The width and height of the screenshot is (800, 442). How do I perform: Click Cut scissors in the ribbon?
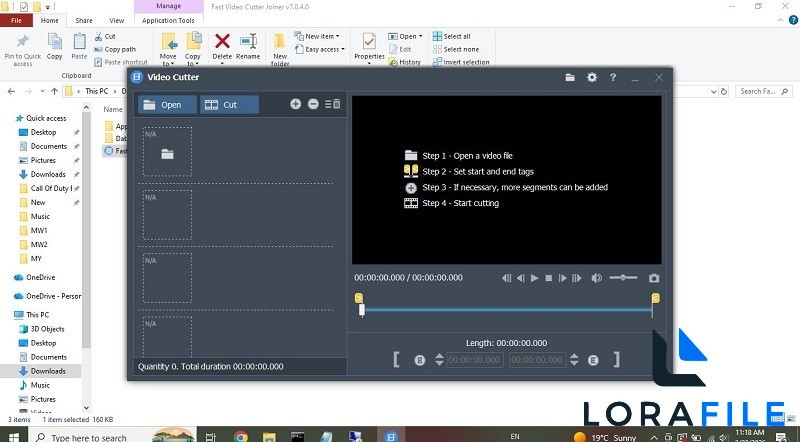[x=105, y=36]
